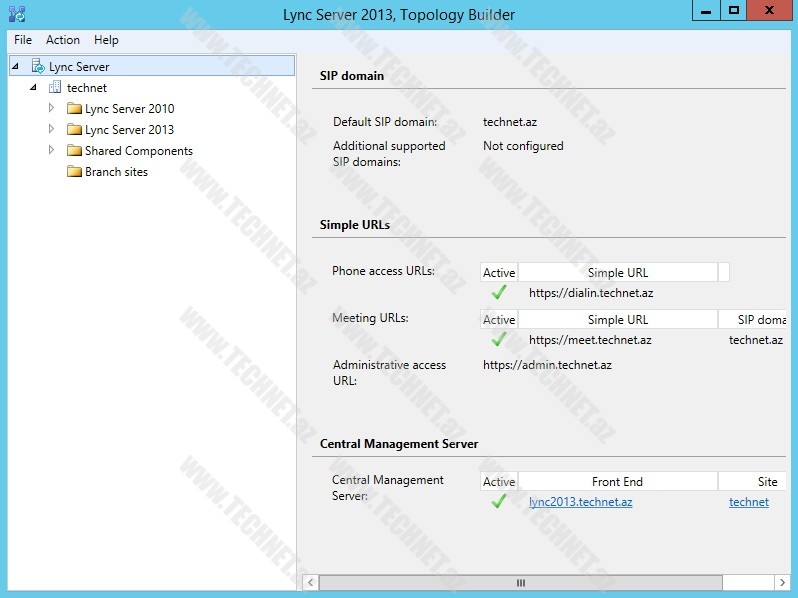The image size is (798, 598).
Task: Click the Lync Server 2013 folder icon
Action: pos(74,130)
